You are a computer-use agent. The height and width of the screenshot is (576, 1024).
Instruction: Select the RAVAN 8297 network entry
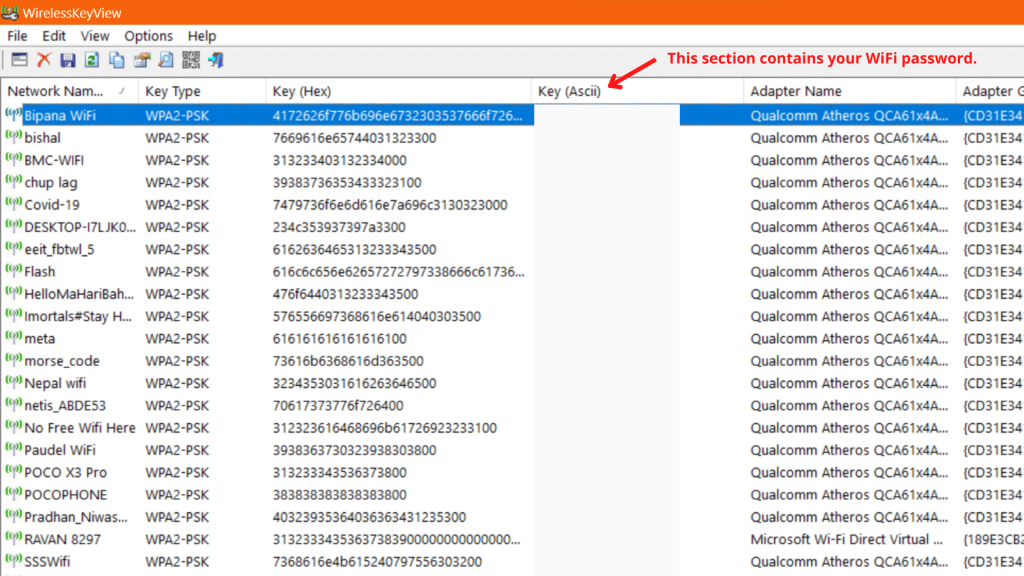pyautogui.click(x=63, y=539)
